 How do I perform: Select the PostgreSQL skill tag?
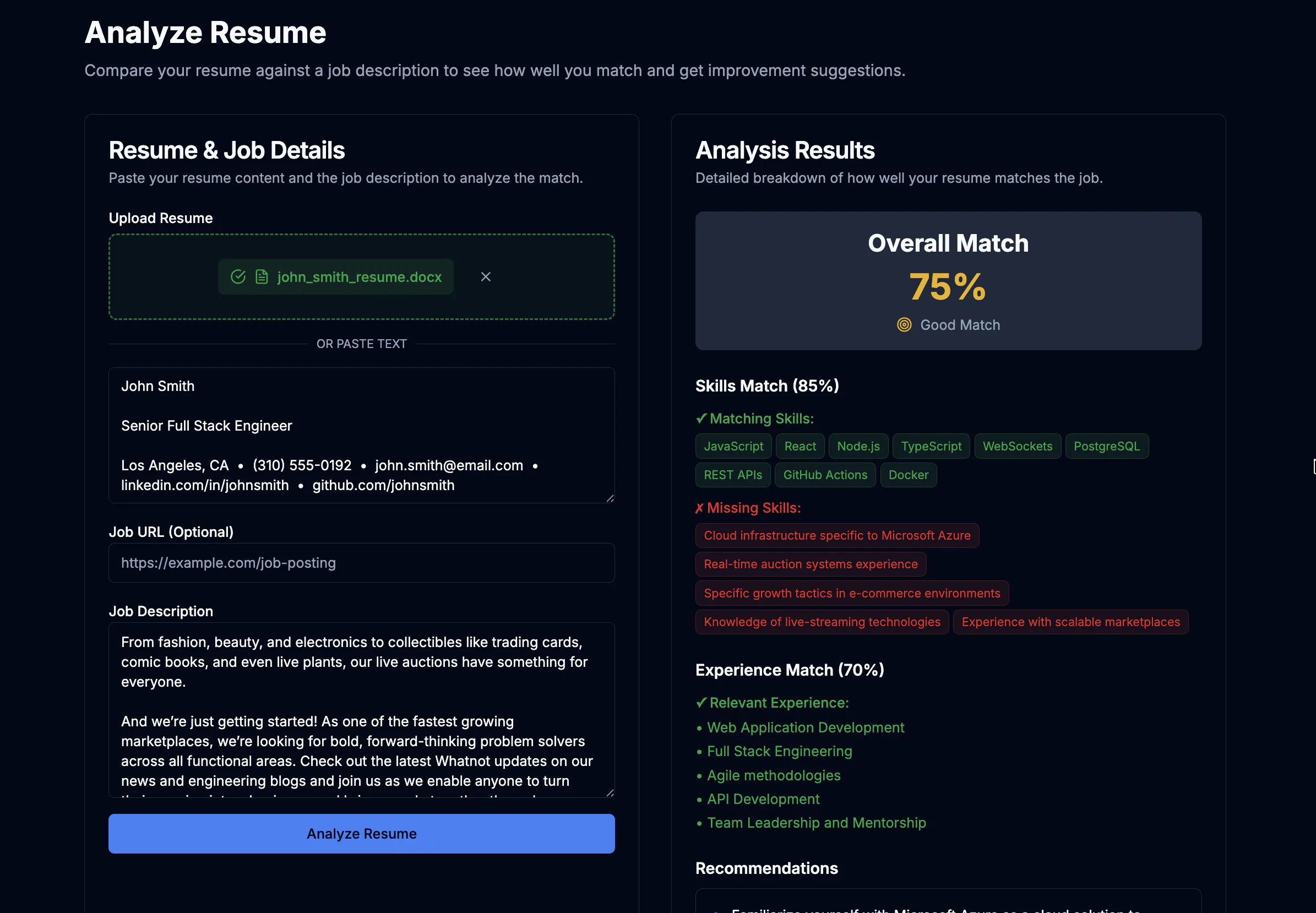pyautogui.click(x=1107, y=446)
